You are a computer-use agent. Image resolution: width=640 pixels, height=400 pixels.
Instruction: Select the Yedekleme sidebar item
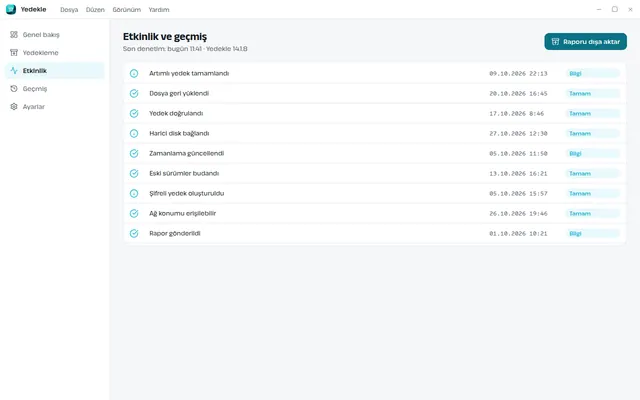click(x=55, y=53)
